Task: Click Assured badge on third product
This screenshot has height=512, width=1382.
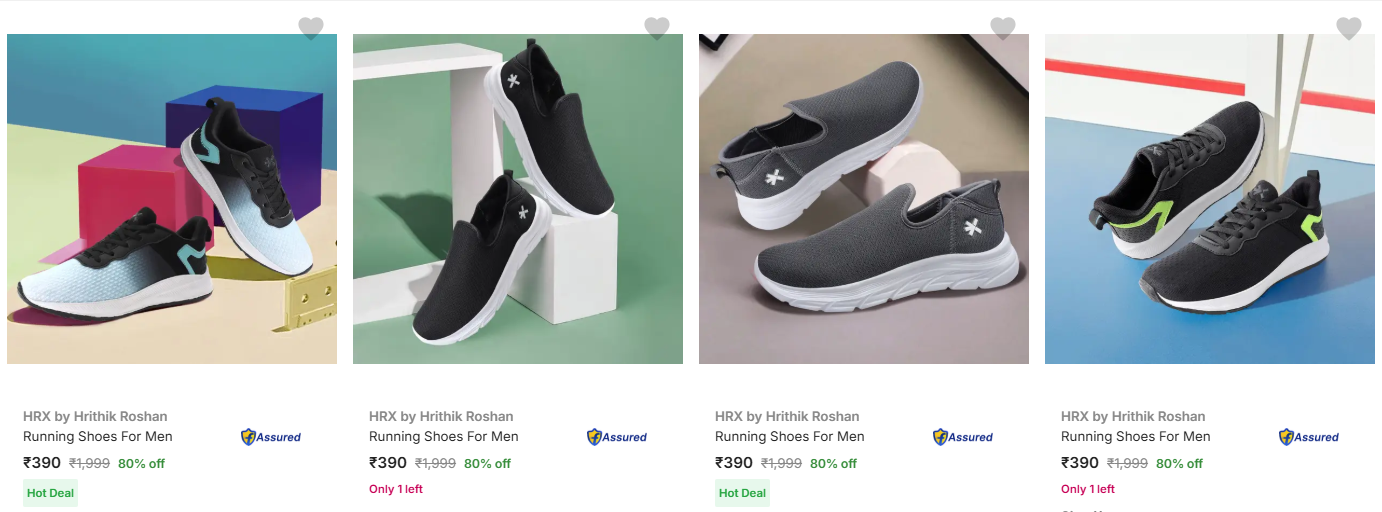Action: [963, 437]
